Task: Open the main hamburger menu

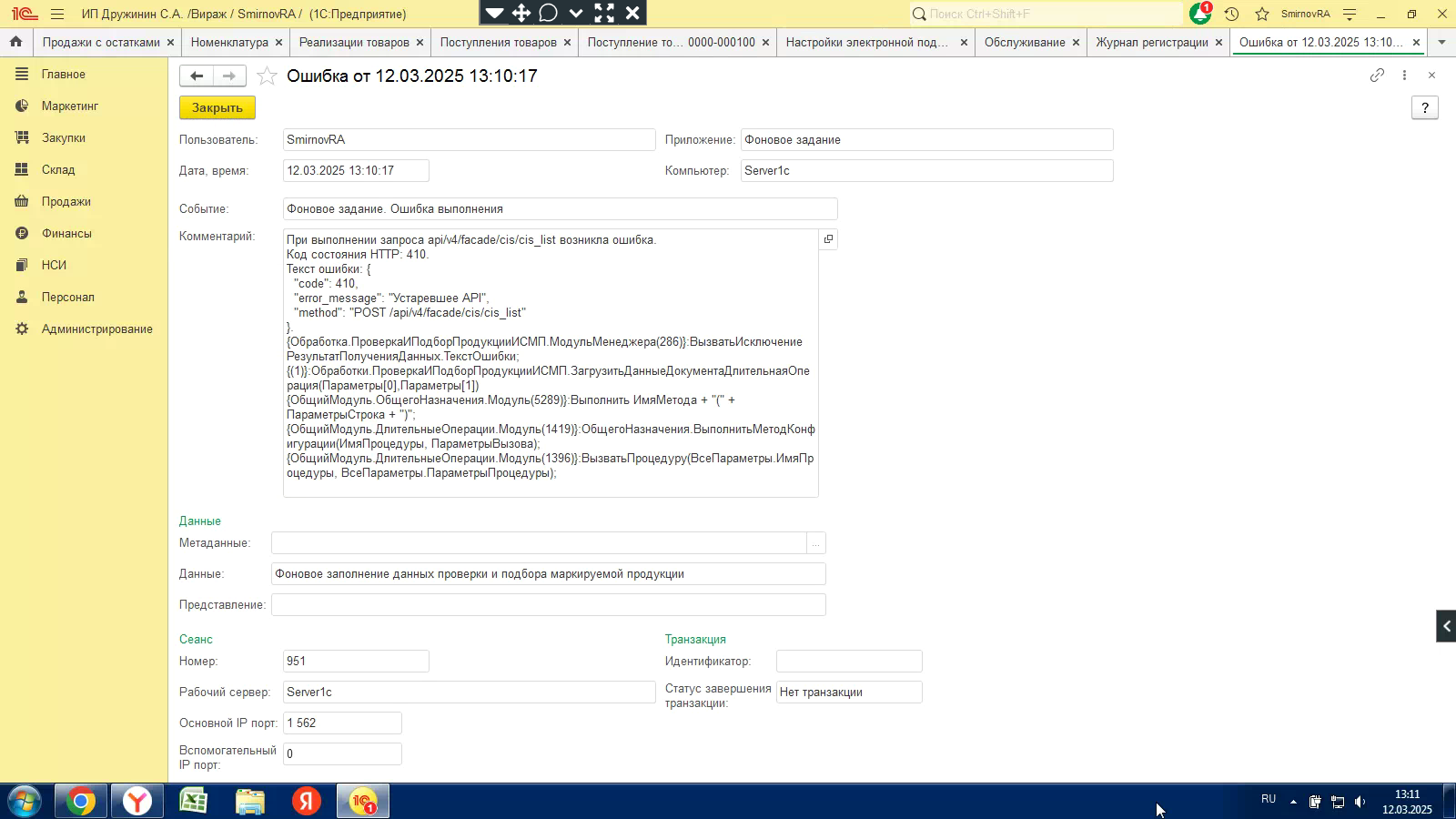Action: coord(57,14)
